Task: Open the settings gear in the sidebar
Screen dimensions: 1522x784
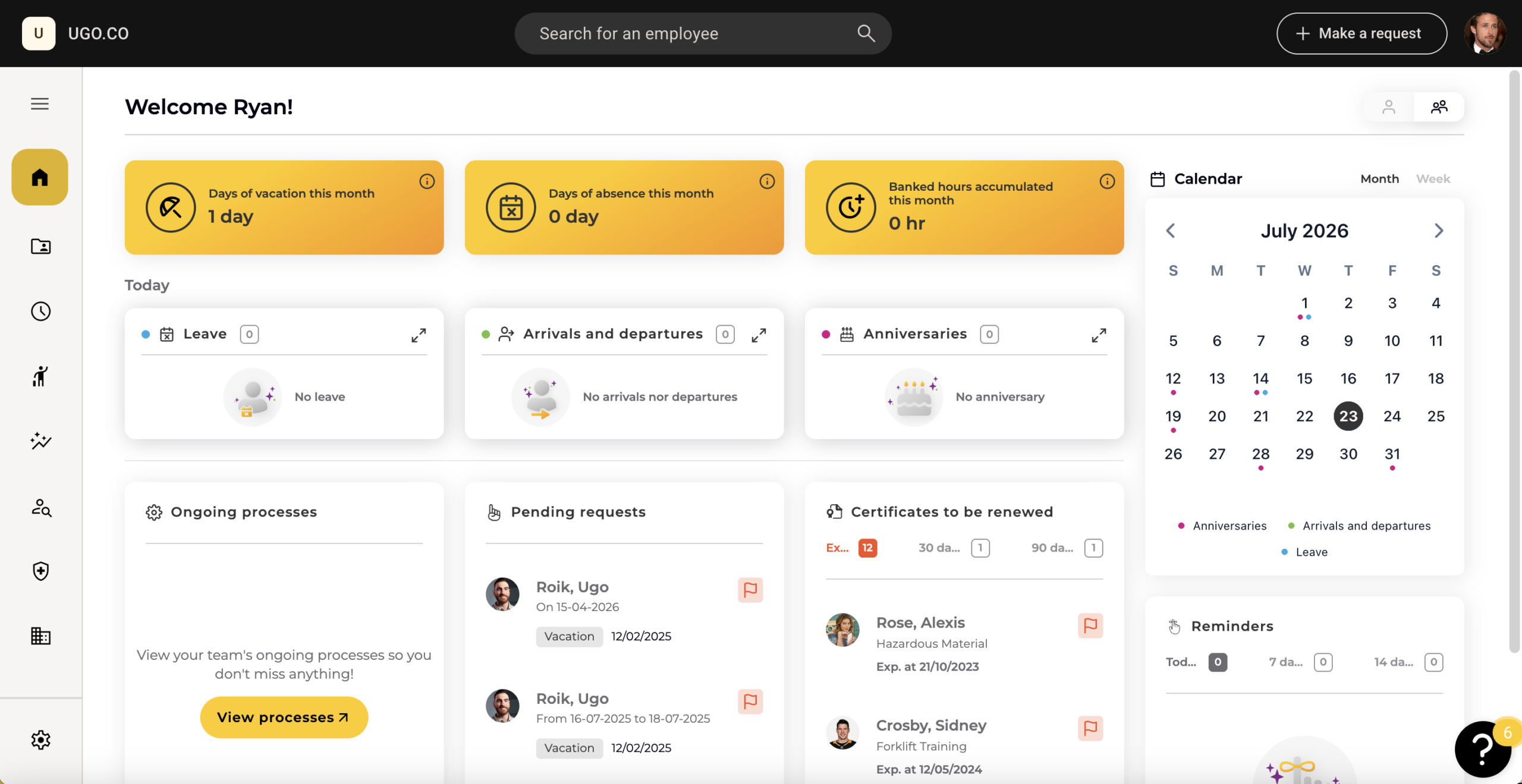Action: (40, 740)
